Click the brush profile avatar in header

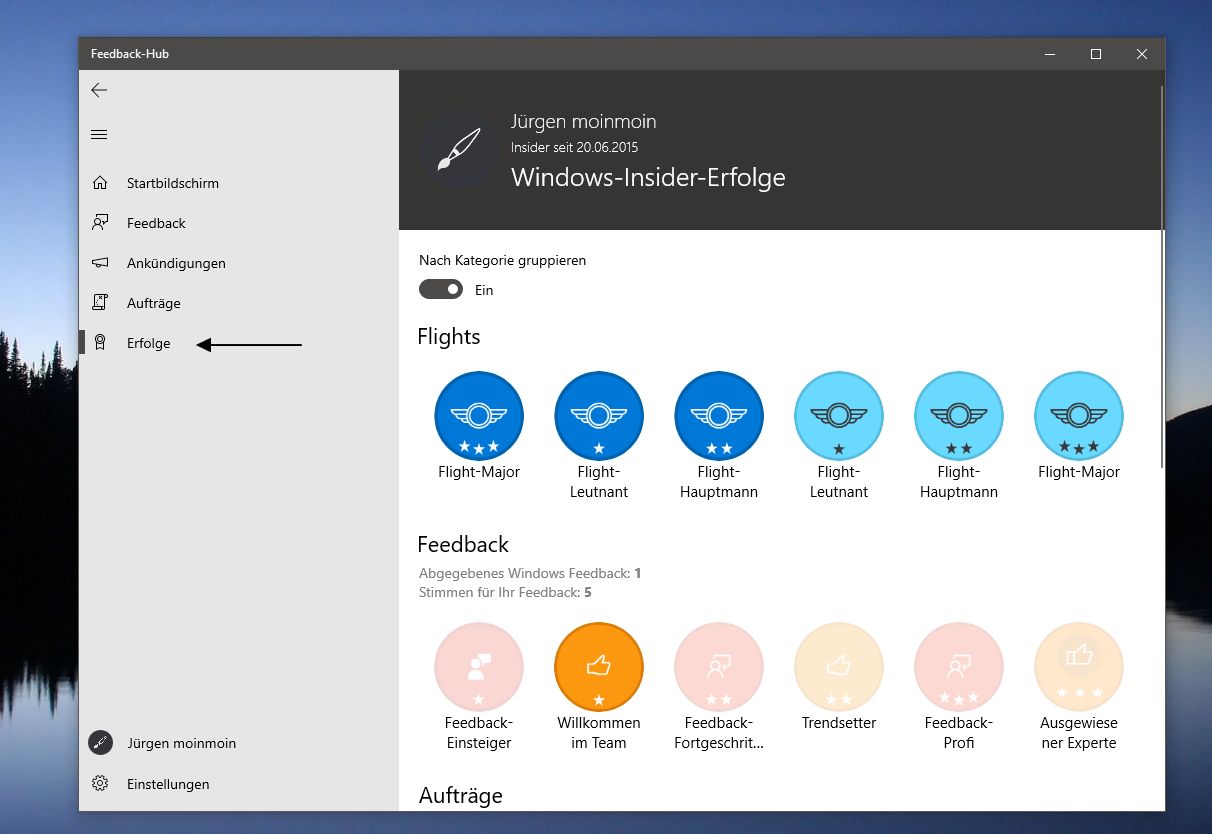pyautogui.click(x=458, y=150)
